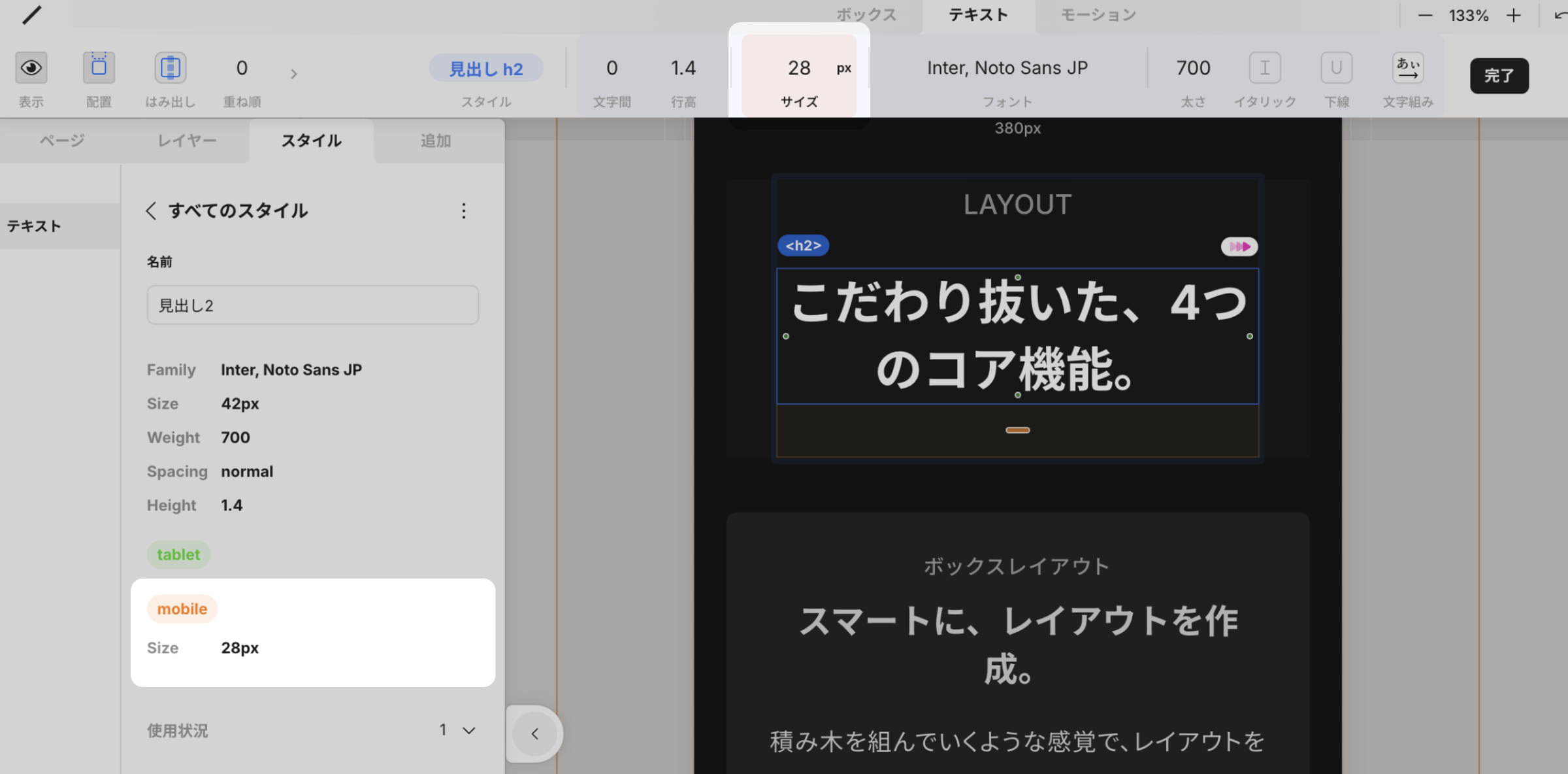The image size is (1568, 774).
Task: Toggle the イタリック italic button
Action: click(x=1265, y=68)
